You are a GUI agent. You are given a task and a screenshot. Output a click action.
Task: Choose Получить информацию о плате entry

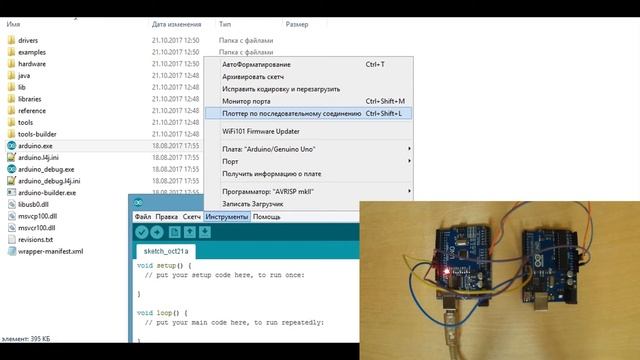309,173
